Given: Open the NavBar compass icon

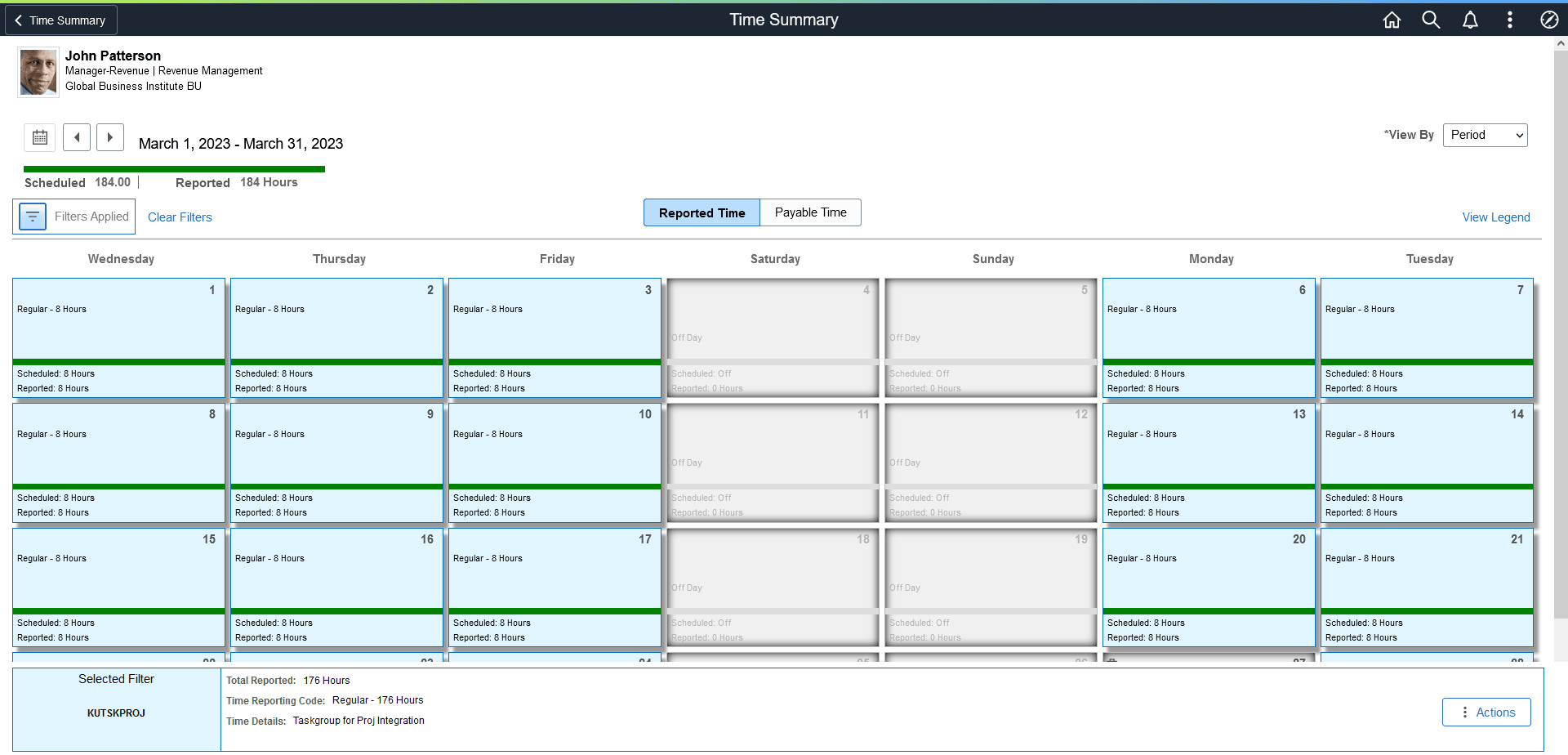Looking at the screenshot, I should 1549,20.
